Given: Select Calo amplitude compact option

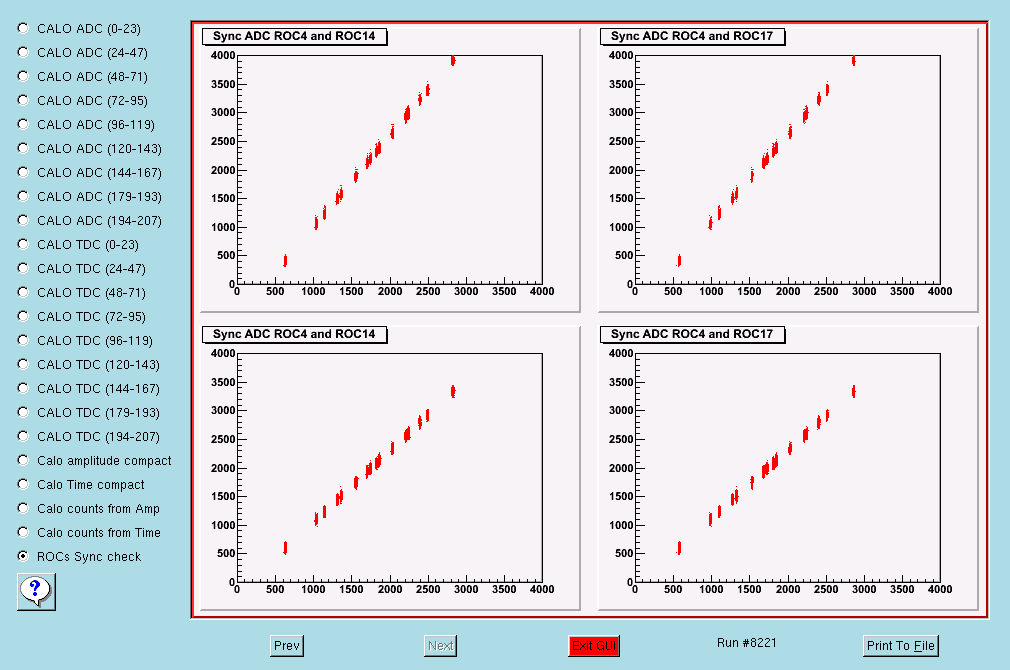Looking at the screenshot, I should (x=23, y=460).
